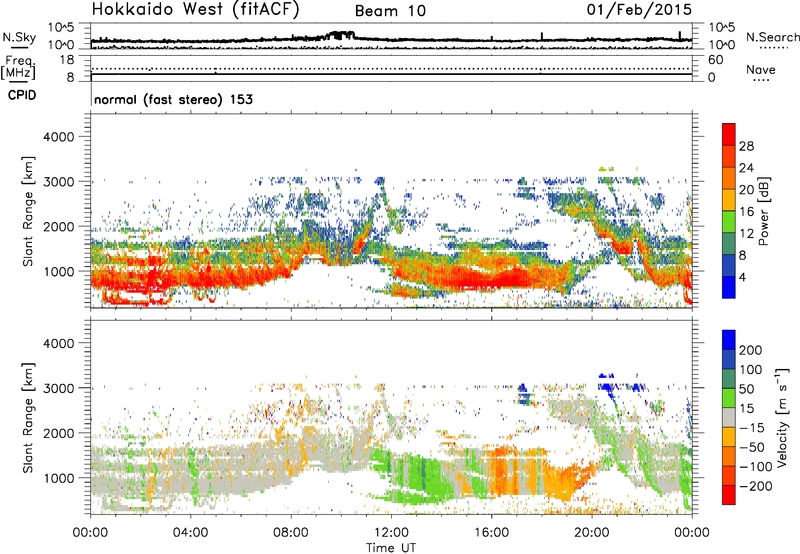Click the 'N.Sky' label

19,37
